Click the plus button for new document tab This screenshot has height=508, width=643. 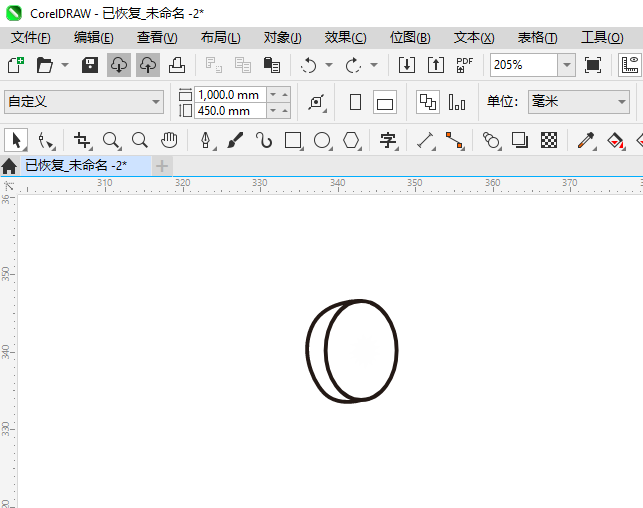(x=162, y=166)
